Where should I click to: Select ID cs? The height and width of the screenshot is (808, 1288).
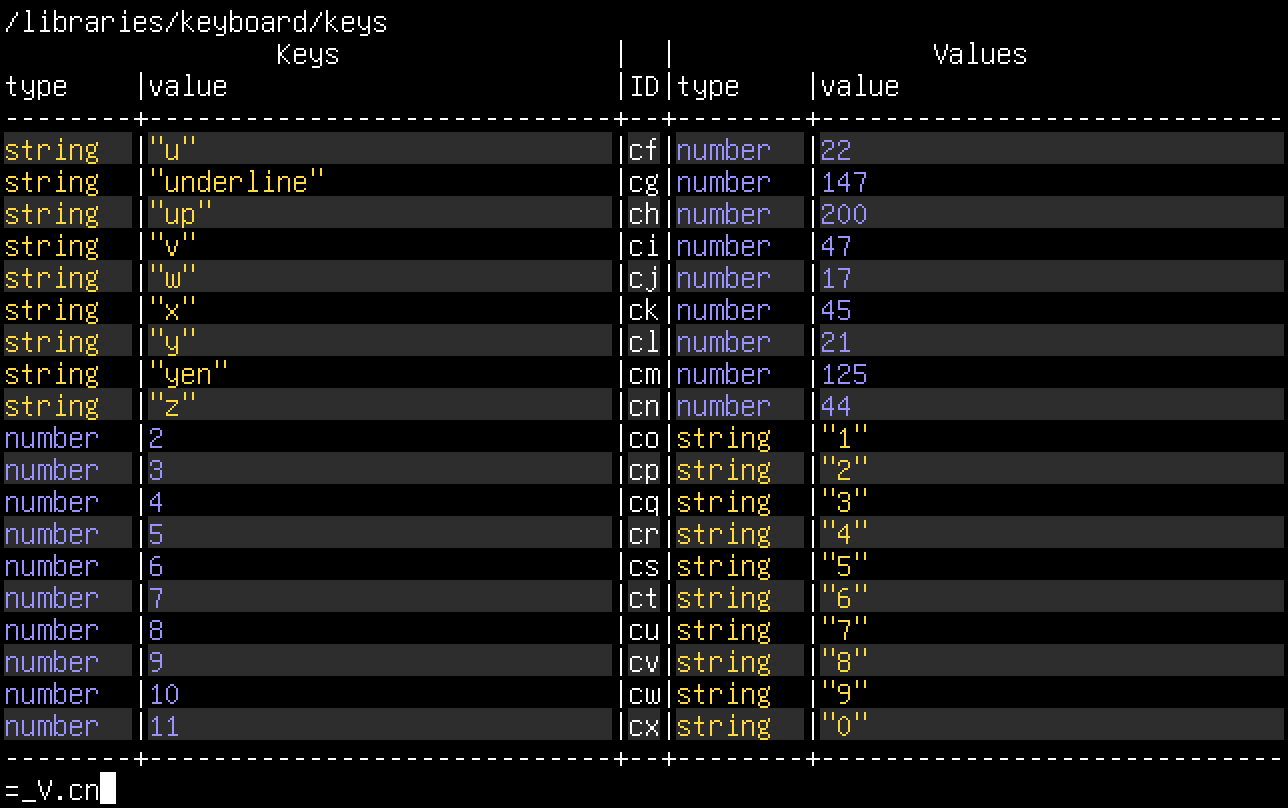[644, 566]
